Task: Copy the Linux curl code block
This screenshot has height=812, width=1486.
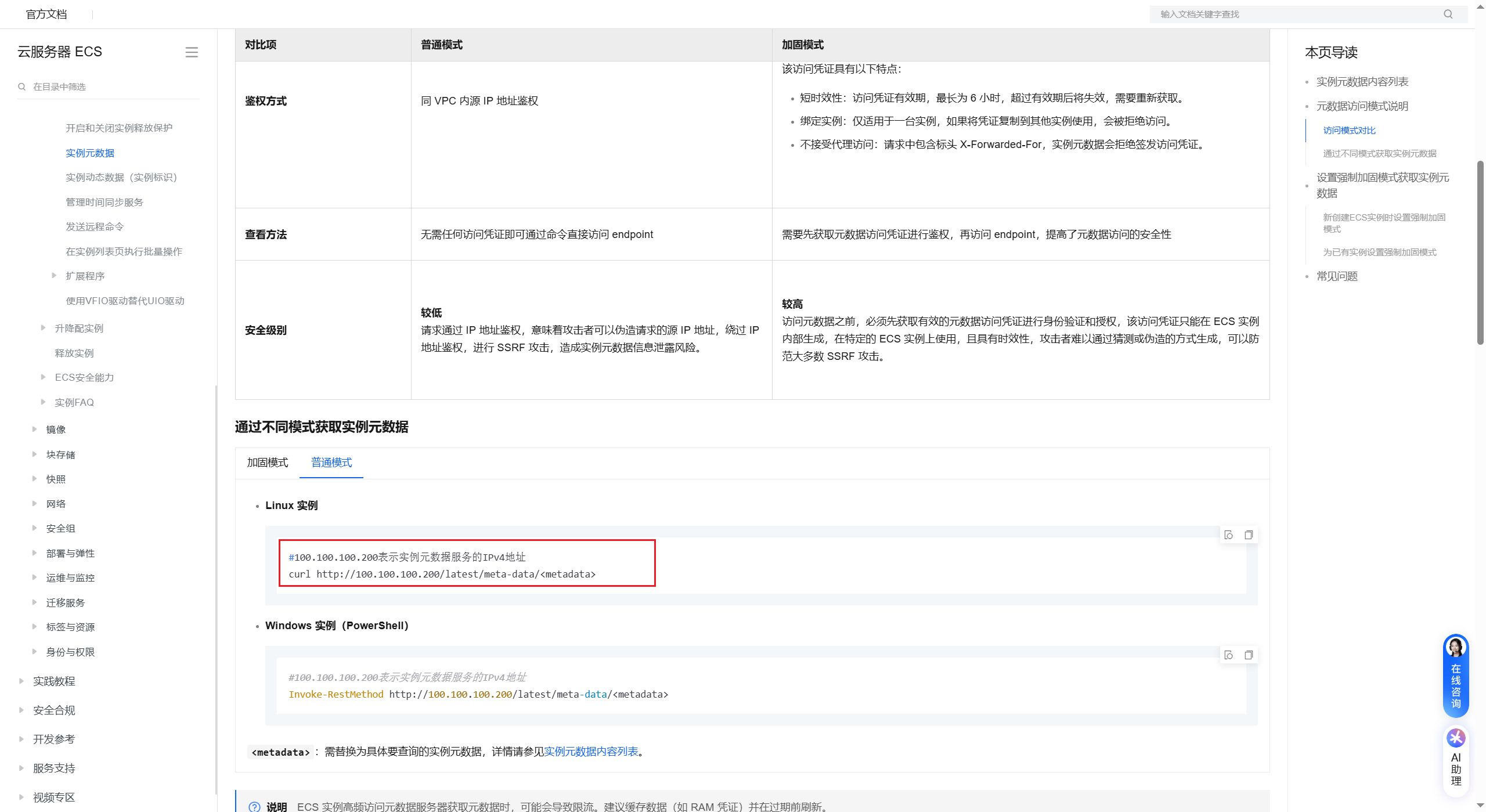Action: (1248, 535)
